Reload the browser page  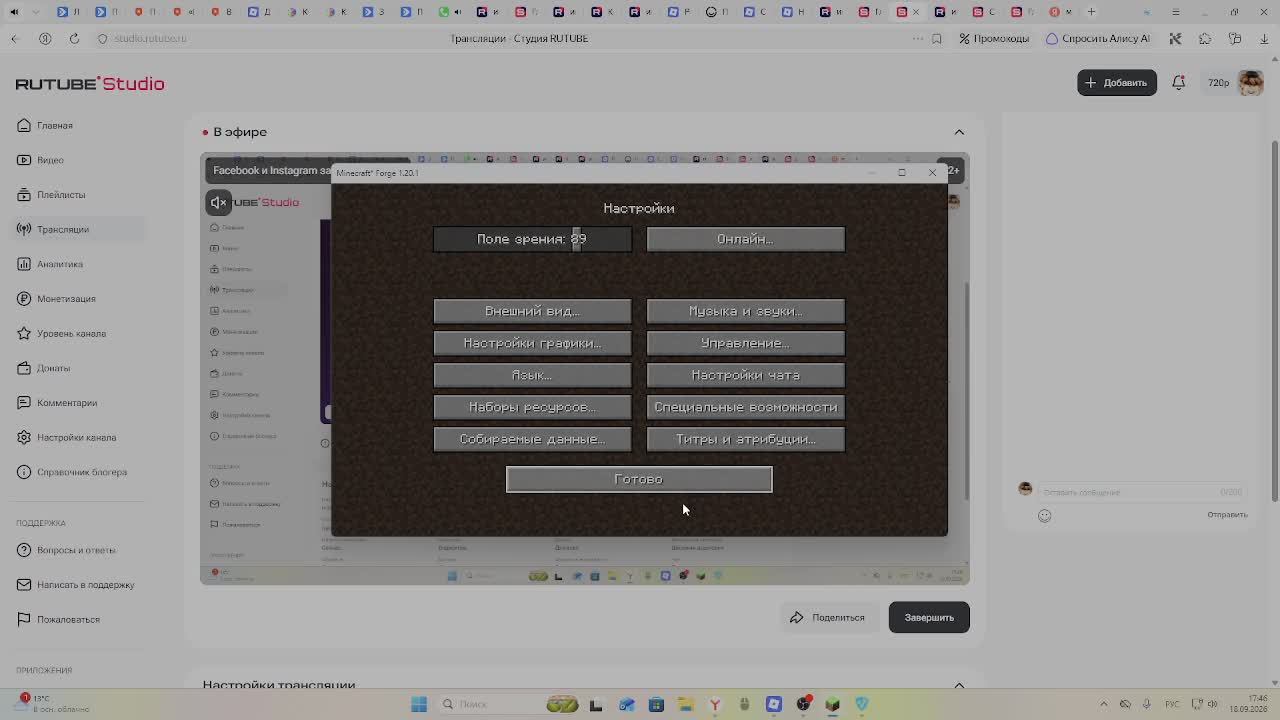[x=74, y=38]
